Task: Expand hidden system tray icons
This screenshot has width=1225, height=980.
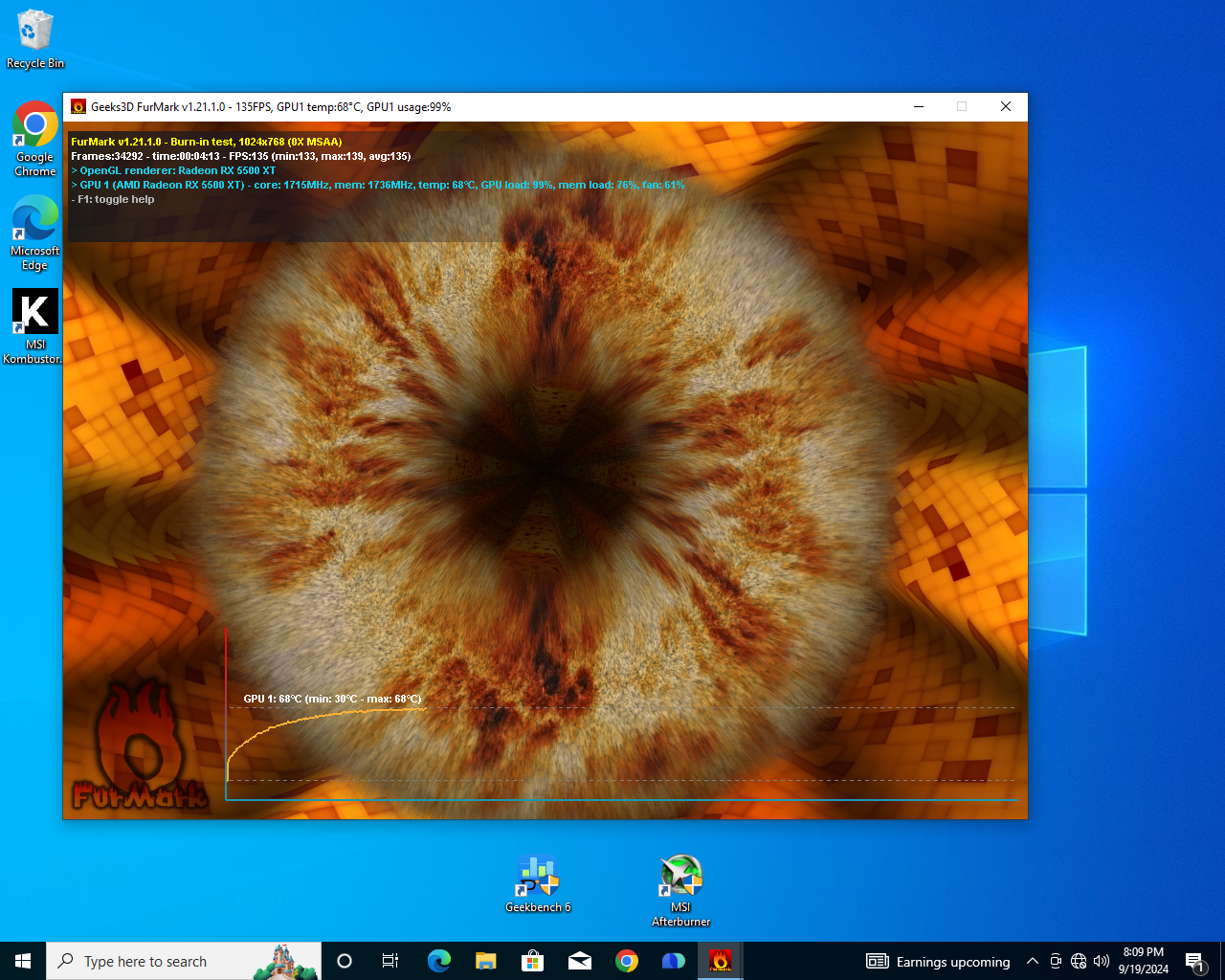Action: tap(1032, 962)
